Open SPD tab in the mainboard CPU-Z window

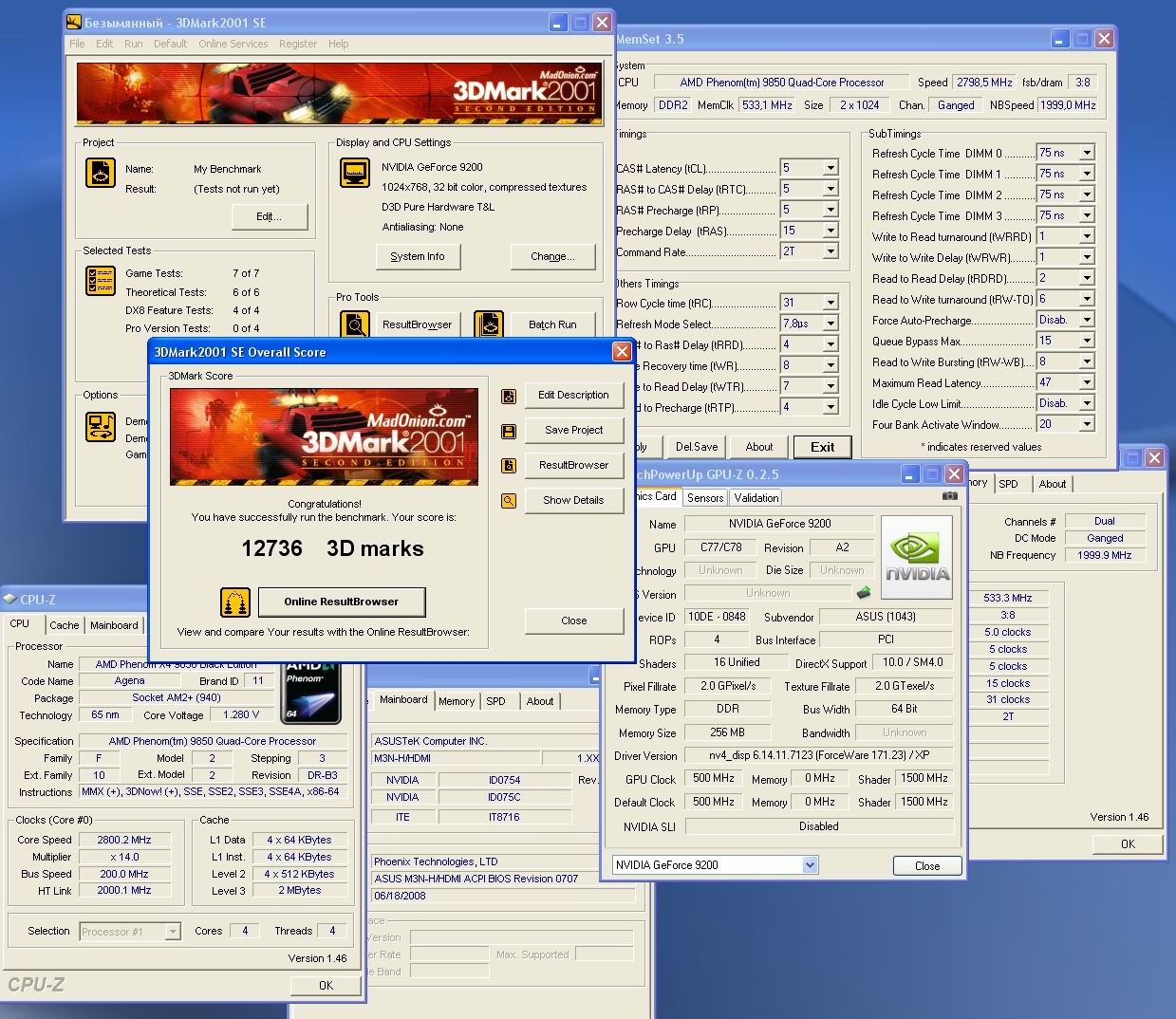496,701
